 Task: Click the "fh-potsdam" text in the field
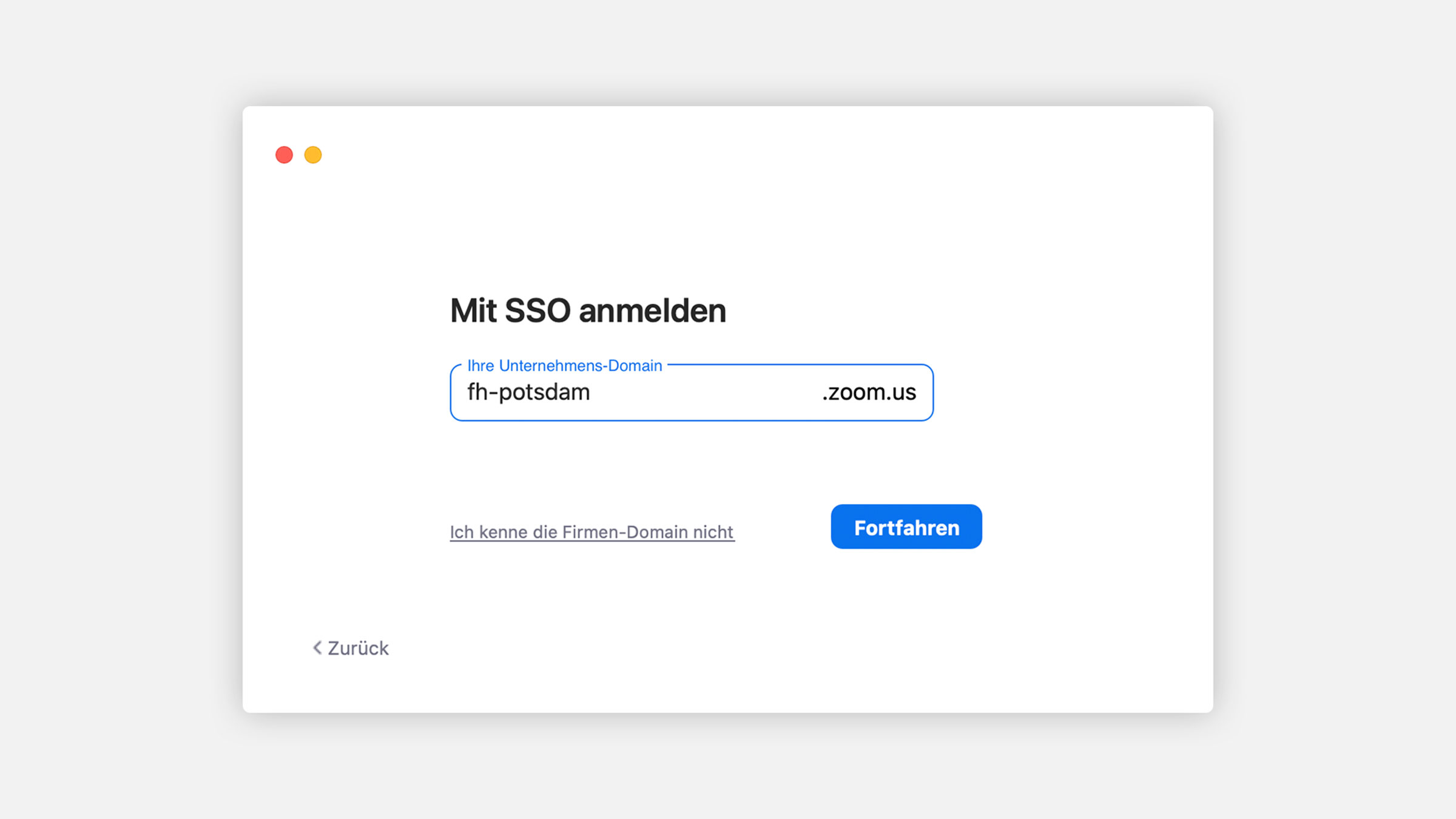tap(528, 393)
